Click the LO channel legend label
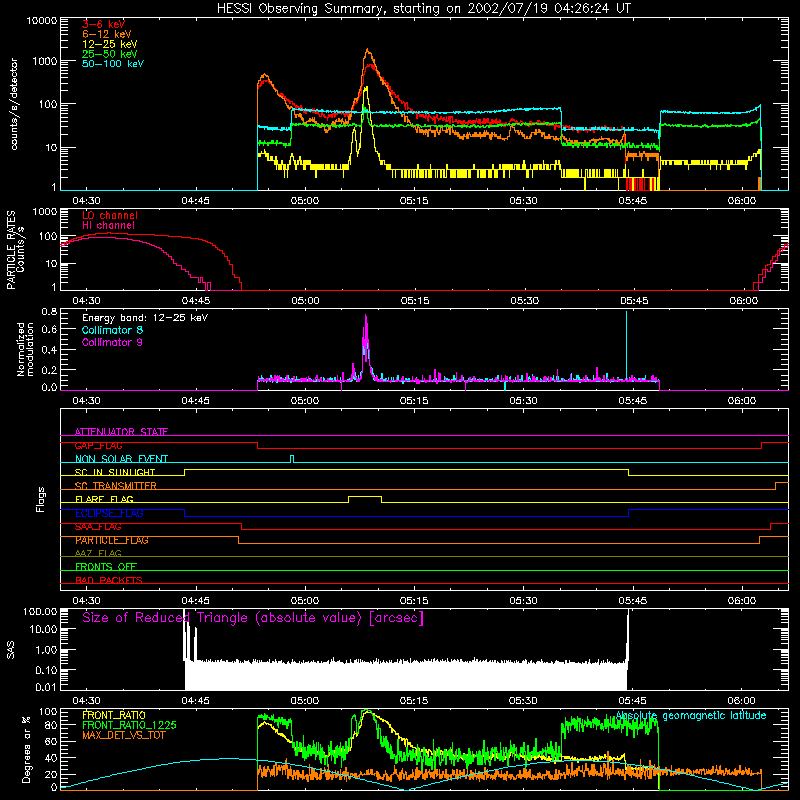 pos(110,215)
